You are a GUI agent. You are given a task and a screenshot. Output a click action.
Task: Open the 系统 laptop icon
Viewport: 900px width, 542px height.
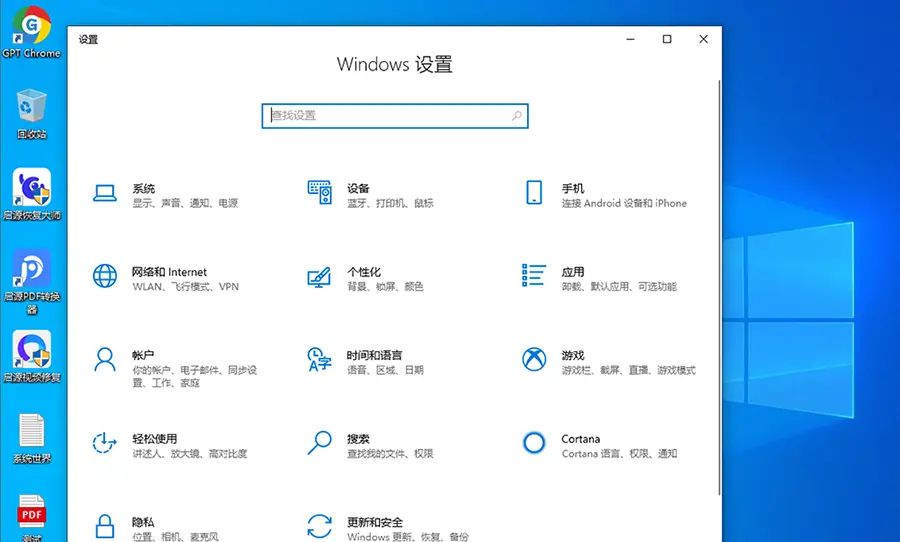tap(105, 193)
